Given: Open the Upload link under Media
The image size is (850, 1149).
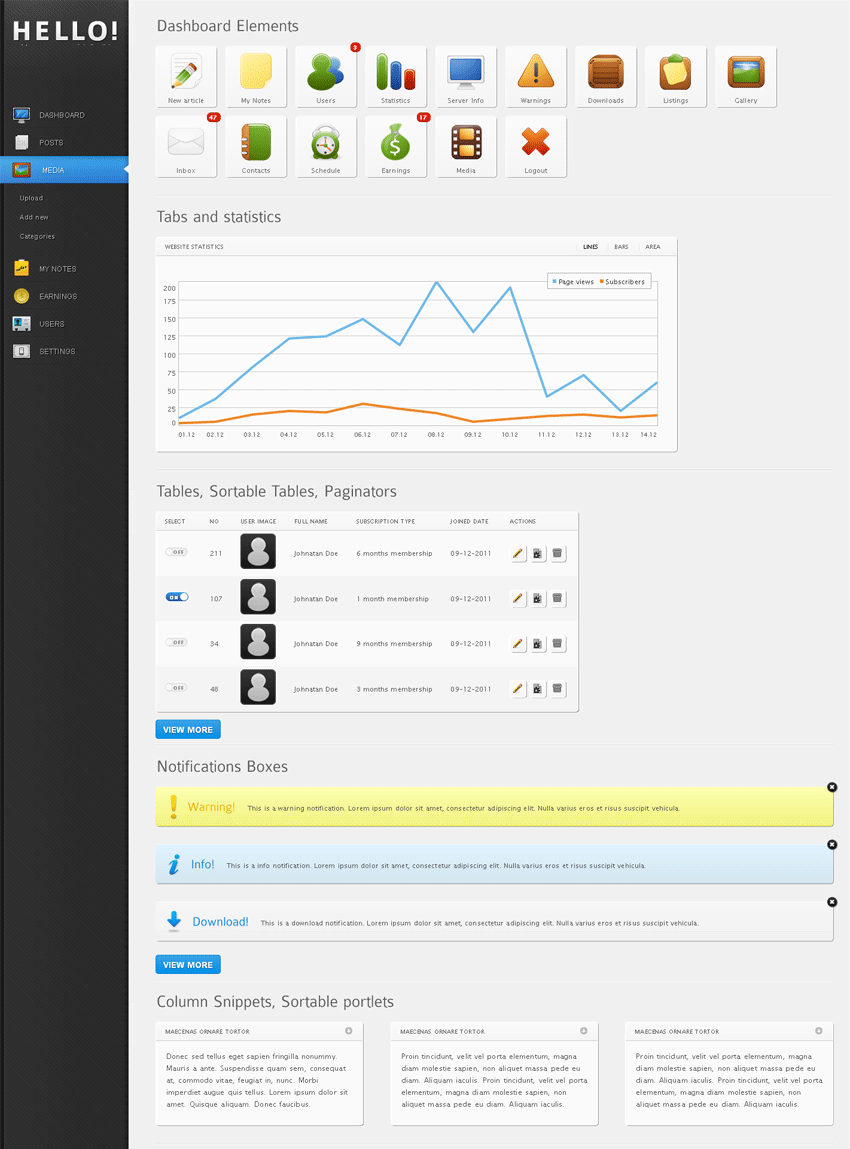Looking at the screenshot, I should coord(31,198).
